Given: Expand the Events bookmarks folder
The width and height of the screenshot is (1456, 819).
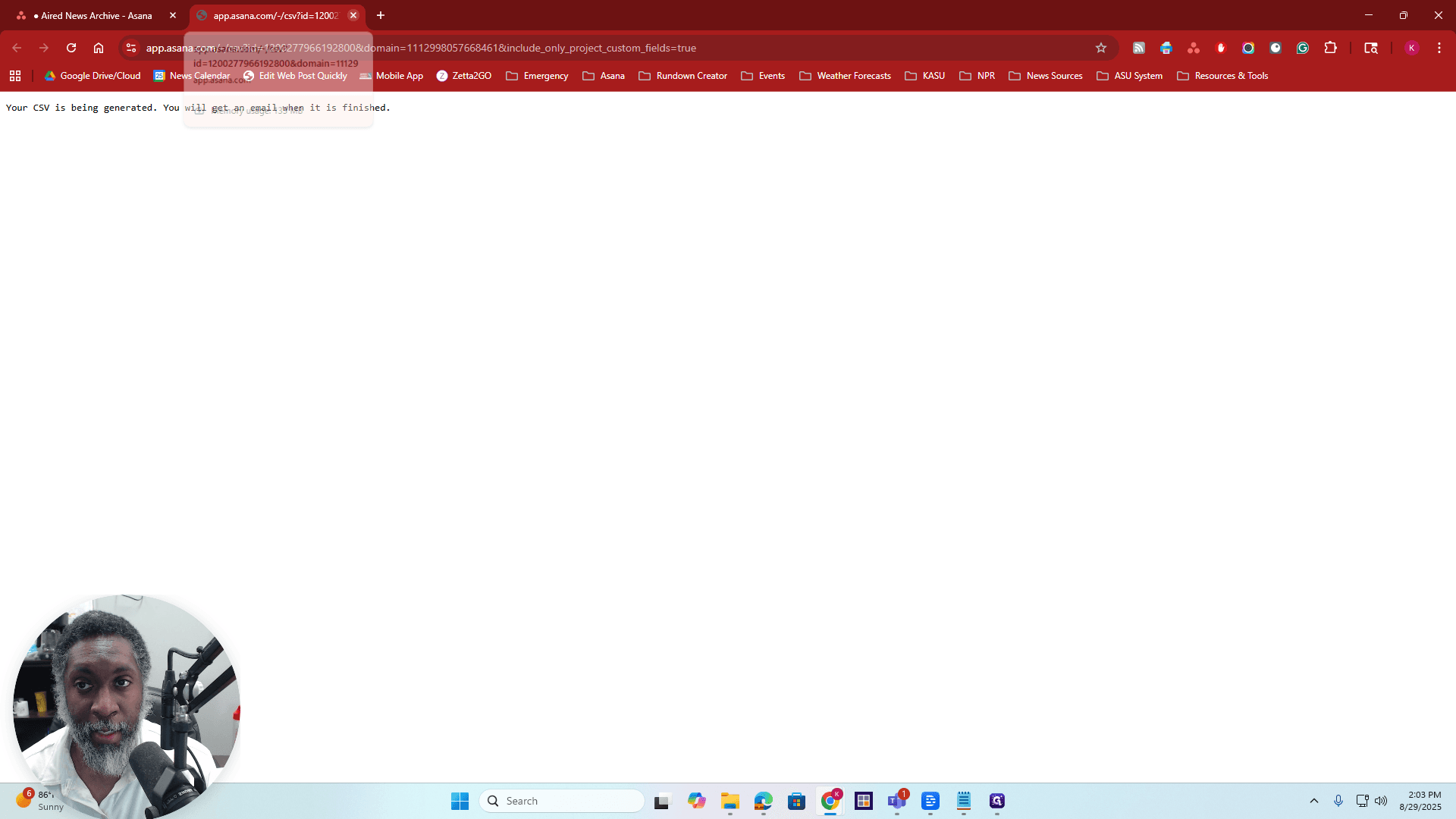Looking at the screenshot, I should [763, 76].
